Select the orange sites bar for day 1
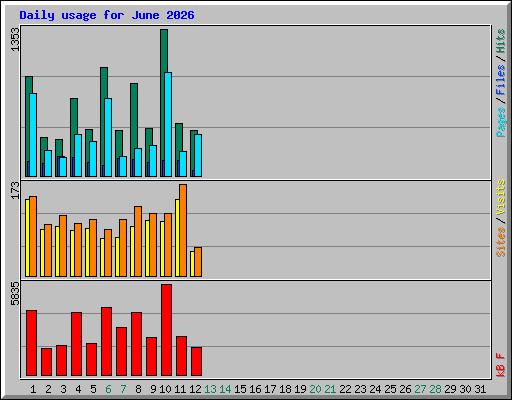 (x=33, y=236)
